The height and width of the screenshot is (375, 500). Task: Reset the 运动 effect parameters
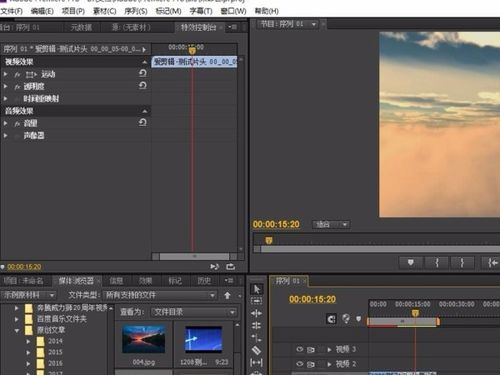[x=143, y=73]
